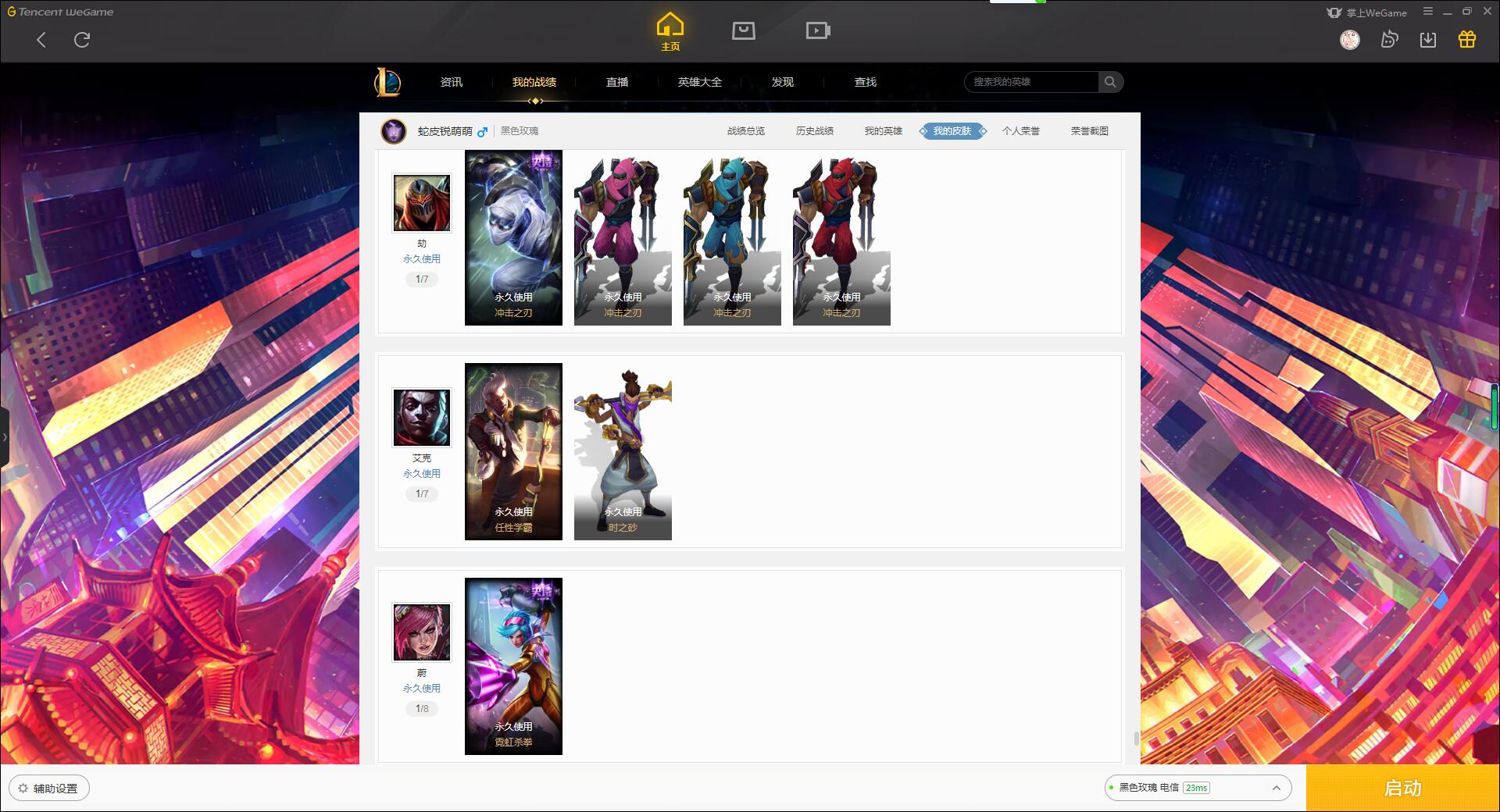1500x812 pixels.
Task: Expand the 黑色玫瑰 电信 server dropdown
Action: coord(1198,788)
